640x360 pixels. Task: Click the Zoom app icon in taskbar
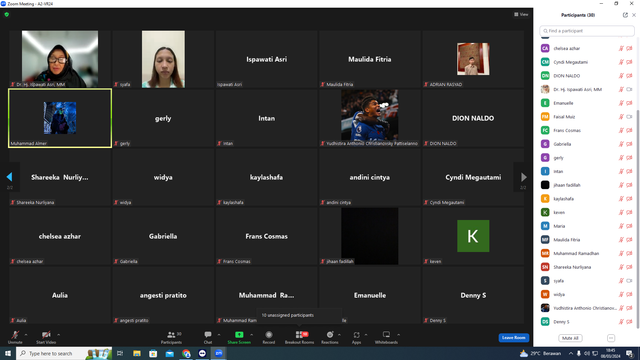219,353
